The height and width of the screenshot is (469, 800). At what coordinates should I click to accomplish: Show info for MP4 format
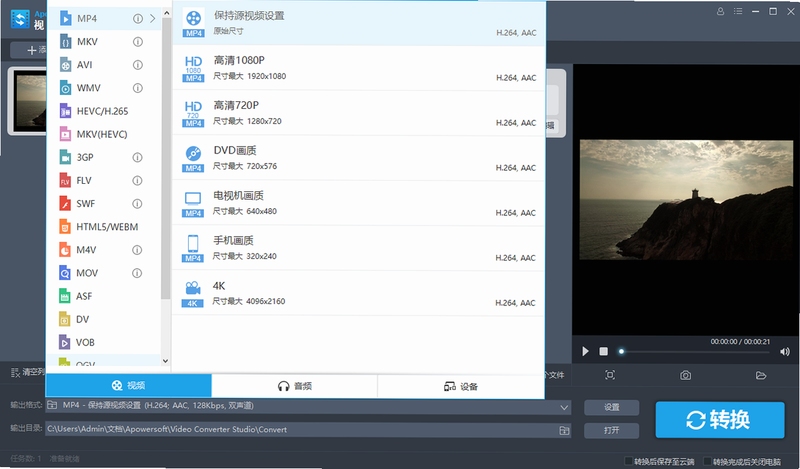tap(138, 18)
